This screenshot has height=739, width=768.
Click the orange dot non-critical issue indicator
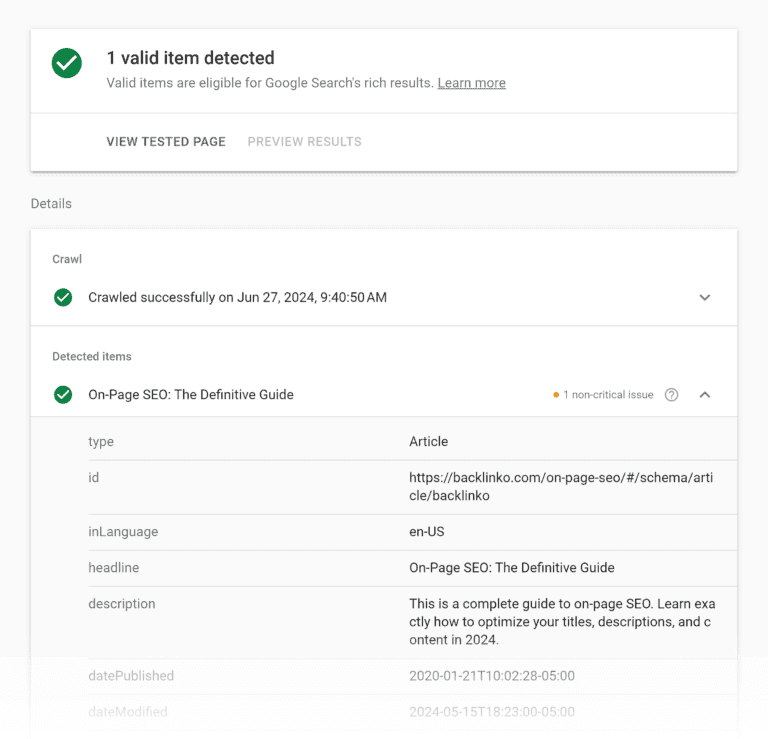pyautogui.click(x=556, y=395)
